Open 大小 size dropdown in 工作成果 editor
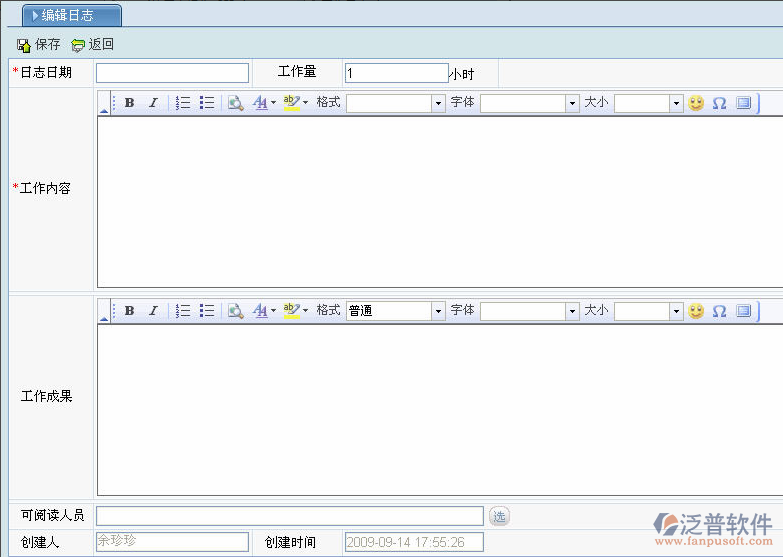Image resolution: width=783 pixels, height=557 pixels. coord(648,311)
